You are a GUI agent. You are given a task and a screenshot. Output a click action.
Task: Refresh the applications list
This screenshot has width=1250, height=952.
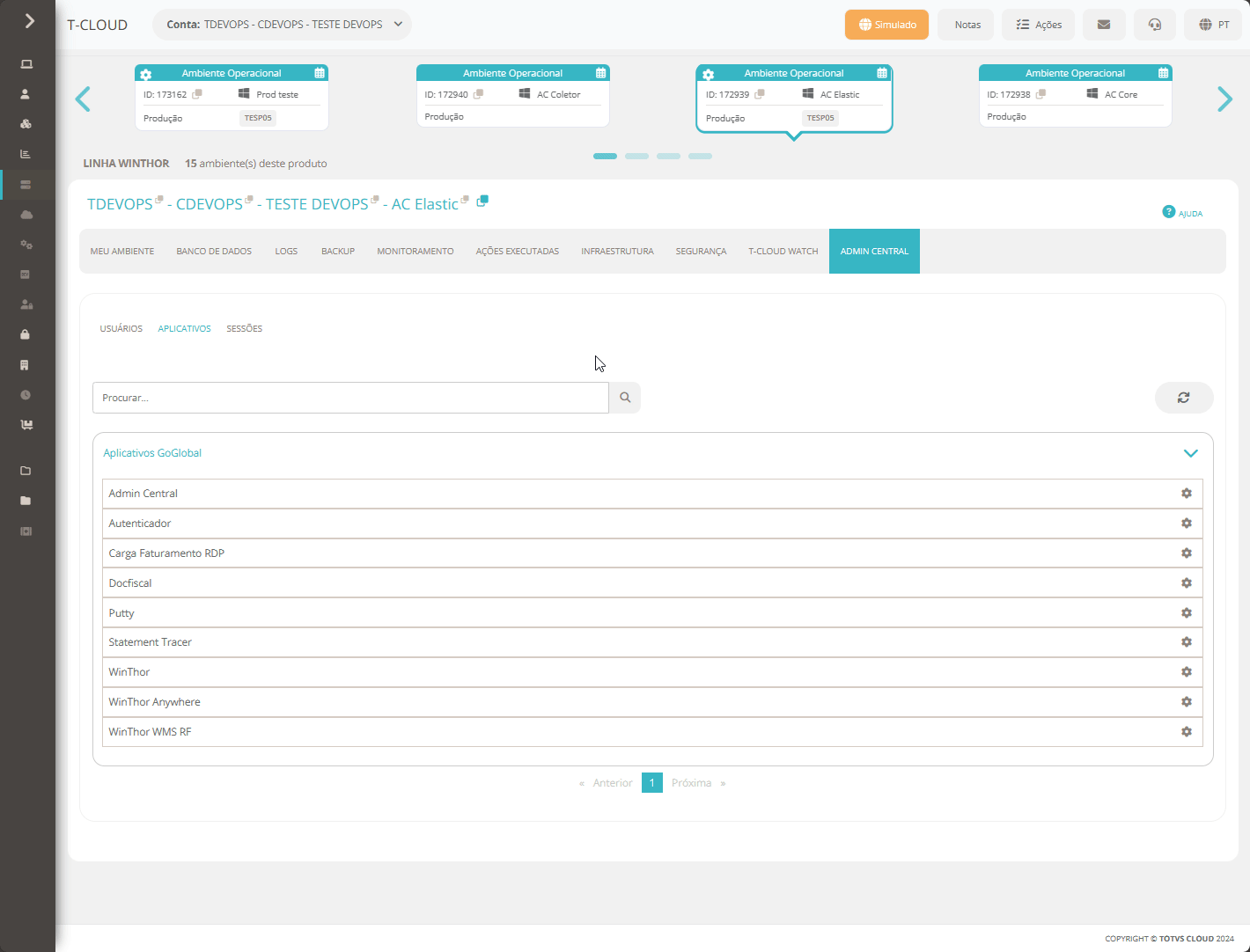click(1184, 398)
